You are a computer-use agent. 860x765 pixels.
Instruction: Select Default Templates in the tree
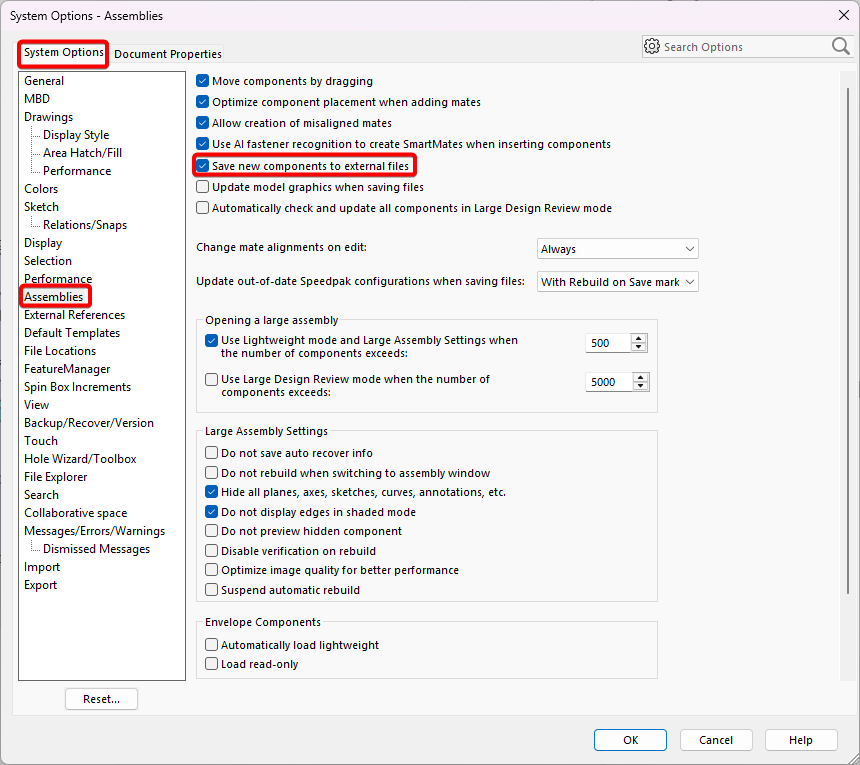tap(72, 333)
